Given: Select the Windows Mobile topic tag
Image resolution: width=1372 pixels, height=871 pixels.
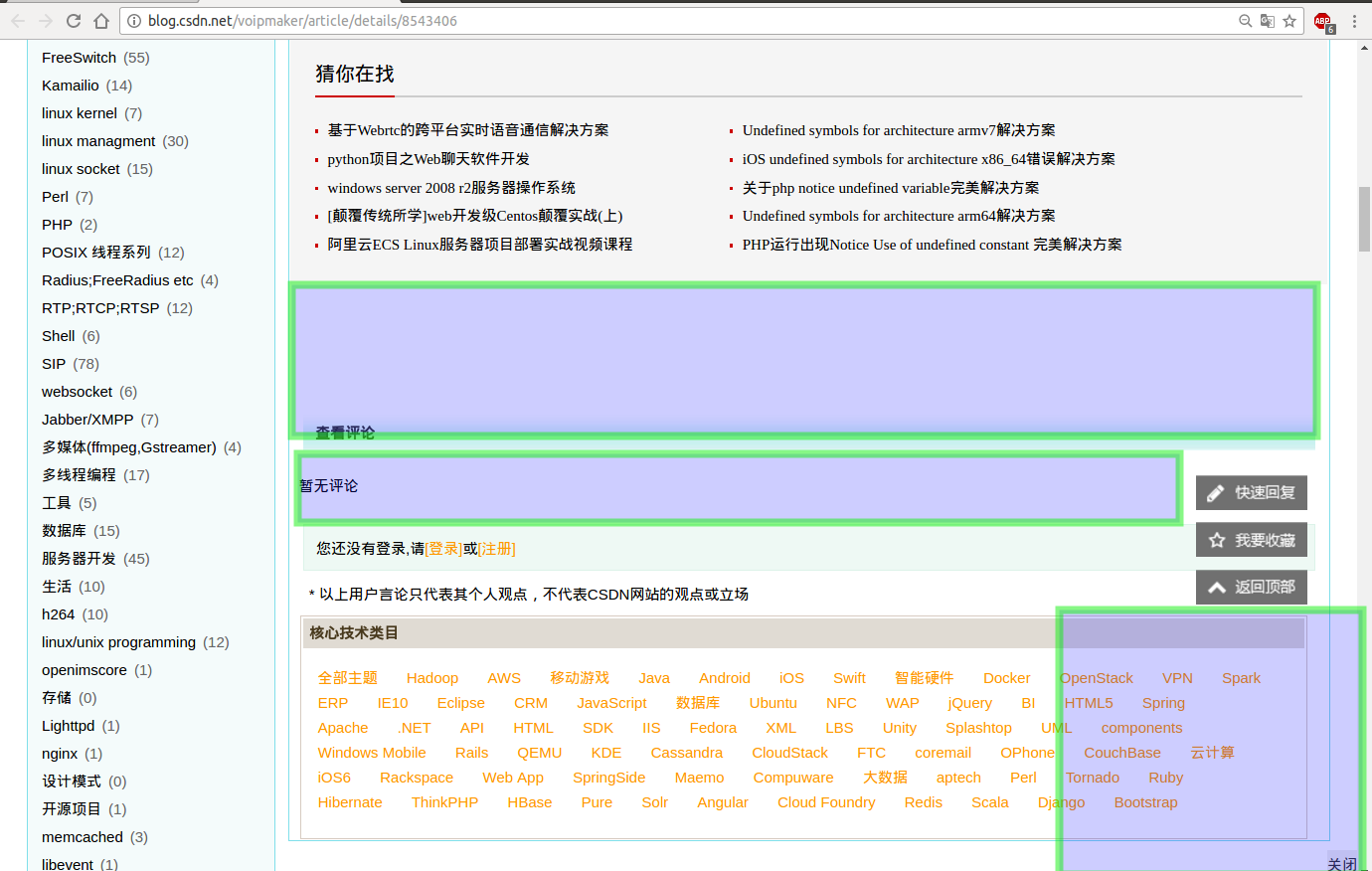Looking at the screenshot, I should tap(372, 753).
